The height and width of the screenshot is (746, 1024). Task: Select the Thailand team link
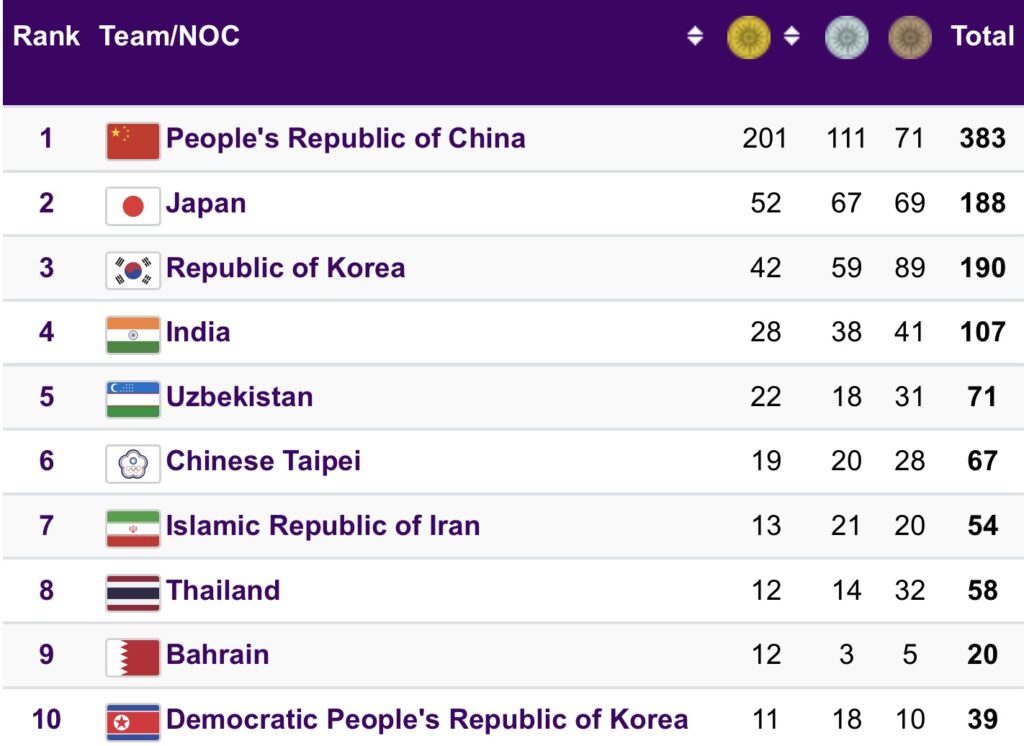pyautogui.click(x=223, y=590)
